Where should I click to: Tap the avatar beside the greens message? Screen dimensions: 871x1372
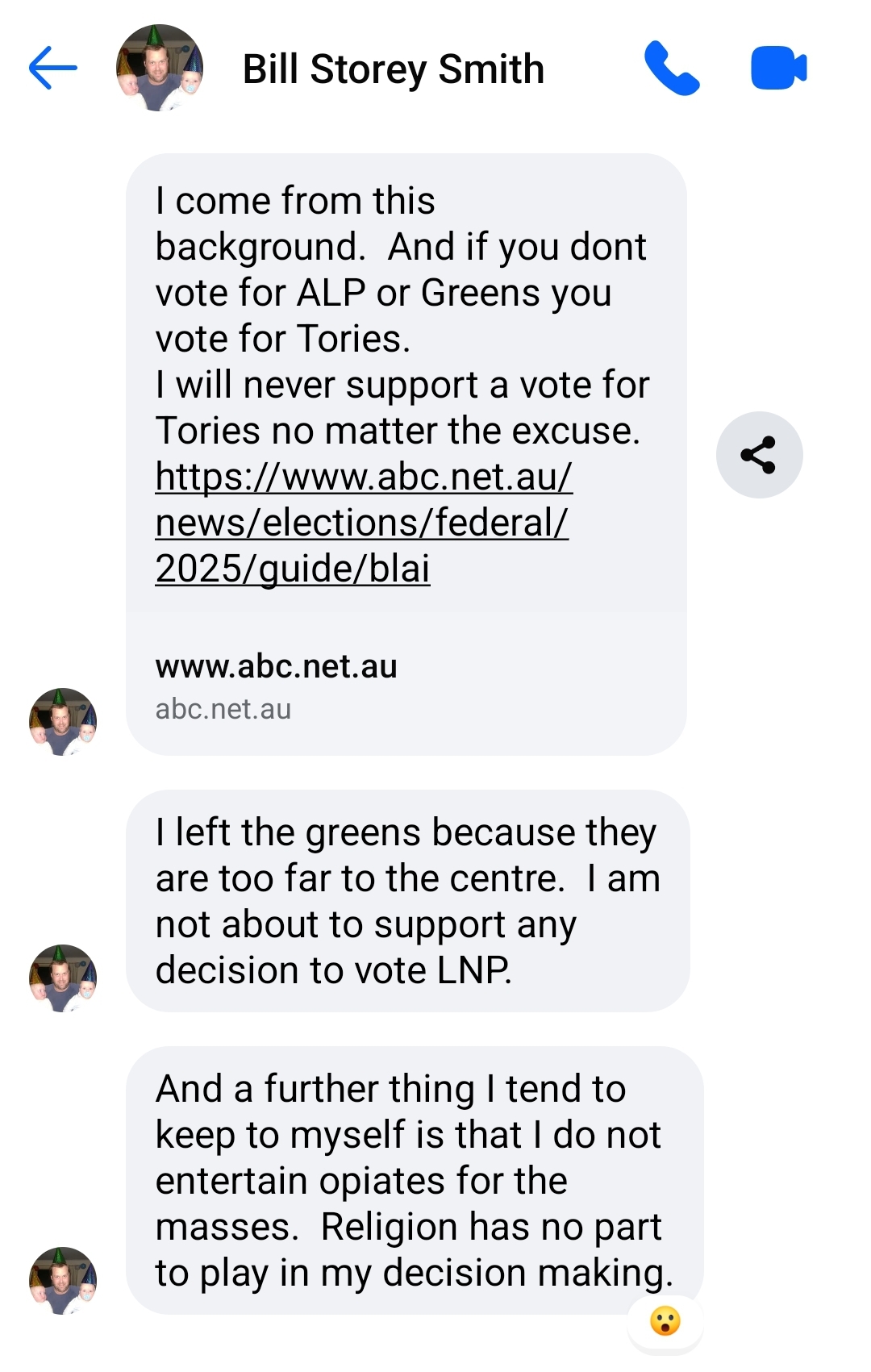[x=63, y=978]
